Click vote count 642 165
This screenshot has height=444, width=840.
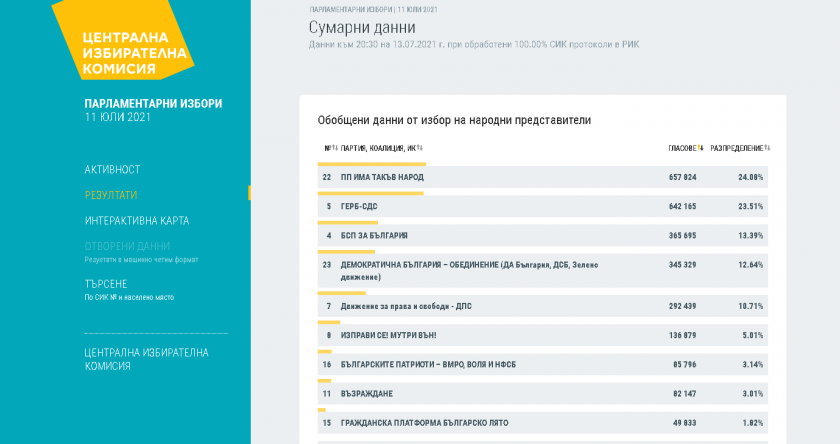coord(682,206)
